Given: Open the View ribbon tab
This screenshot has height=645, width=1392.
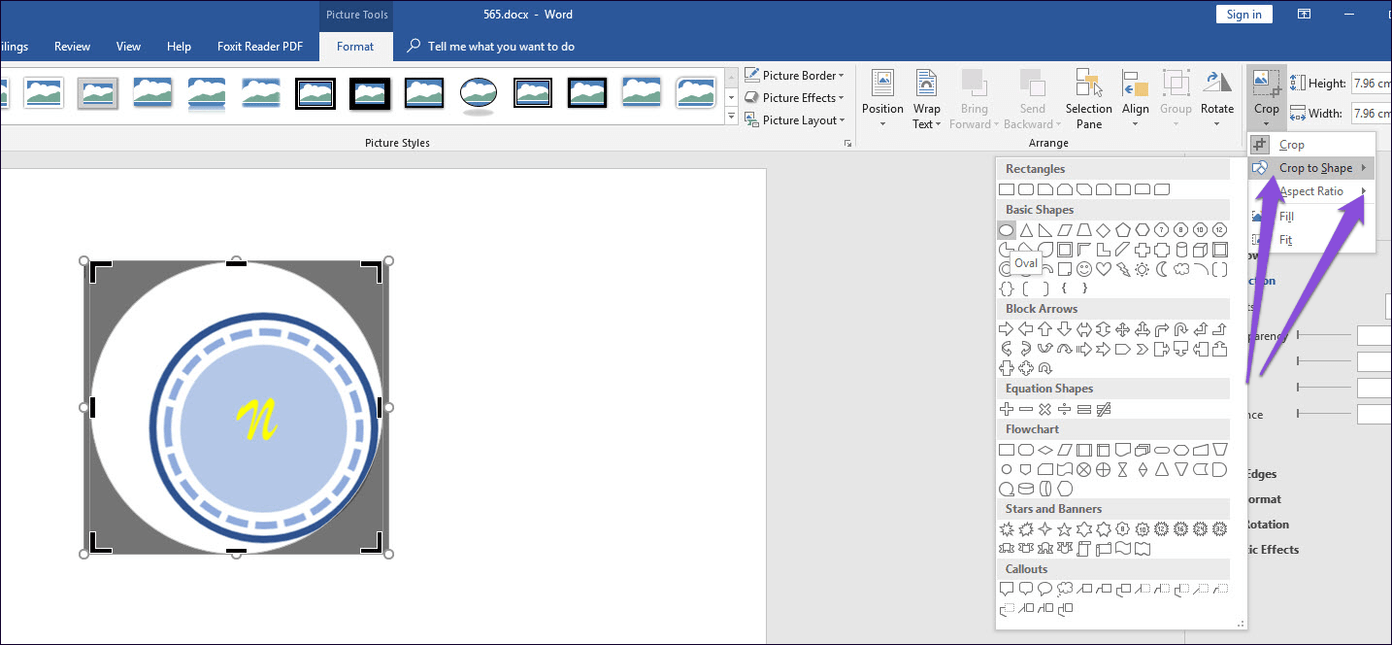Looking at the screenshot, I should (128, 46).
